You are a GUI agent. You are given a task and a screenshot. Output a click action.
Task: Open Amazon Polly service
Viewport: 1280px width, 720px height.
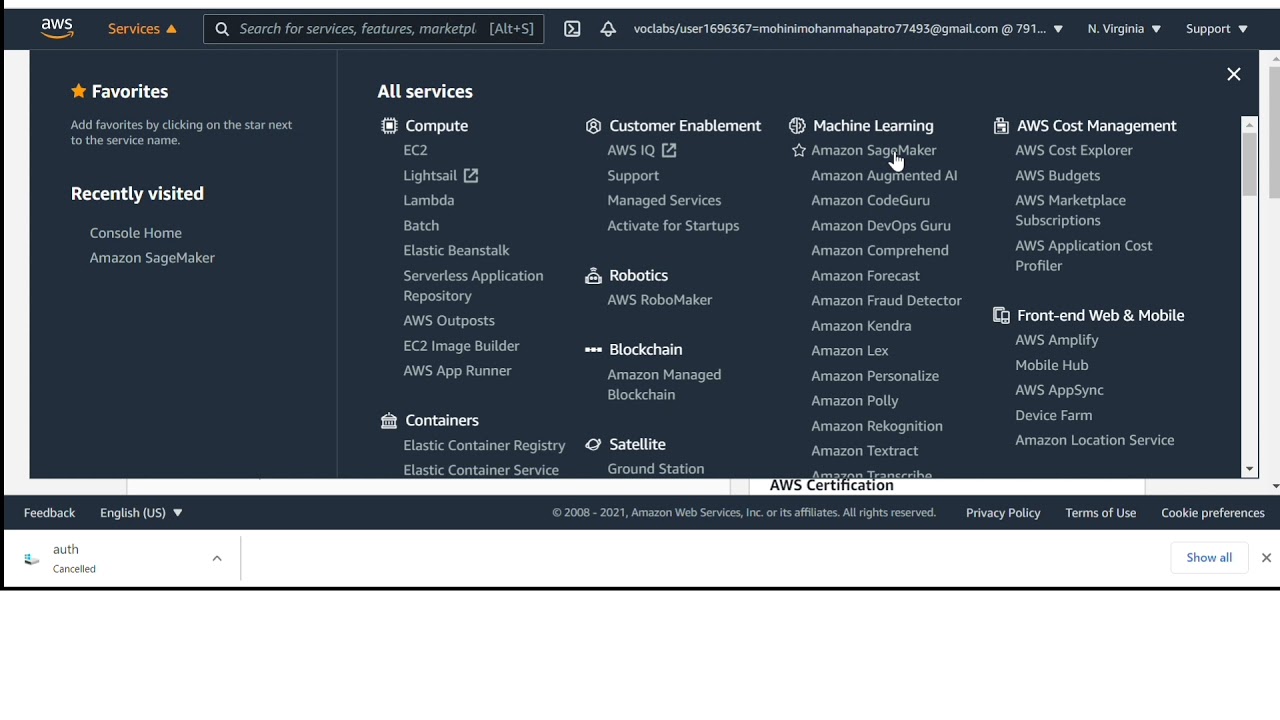[x=855, y=401]
